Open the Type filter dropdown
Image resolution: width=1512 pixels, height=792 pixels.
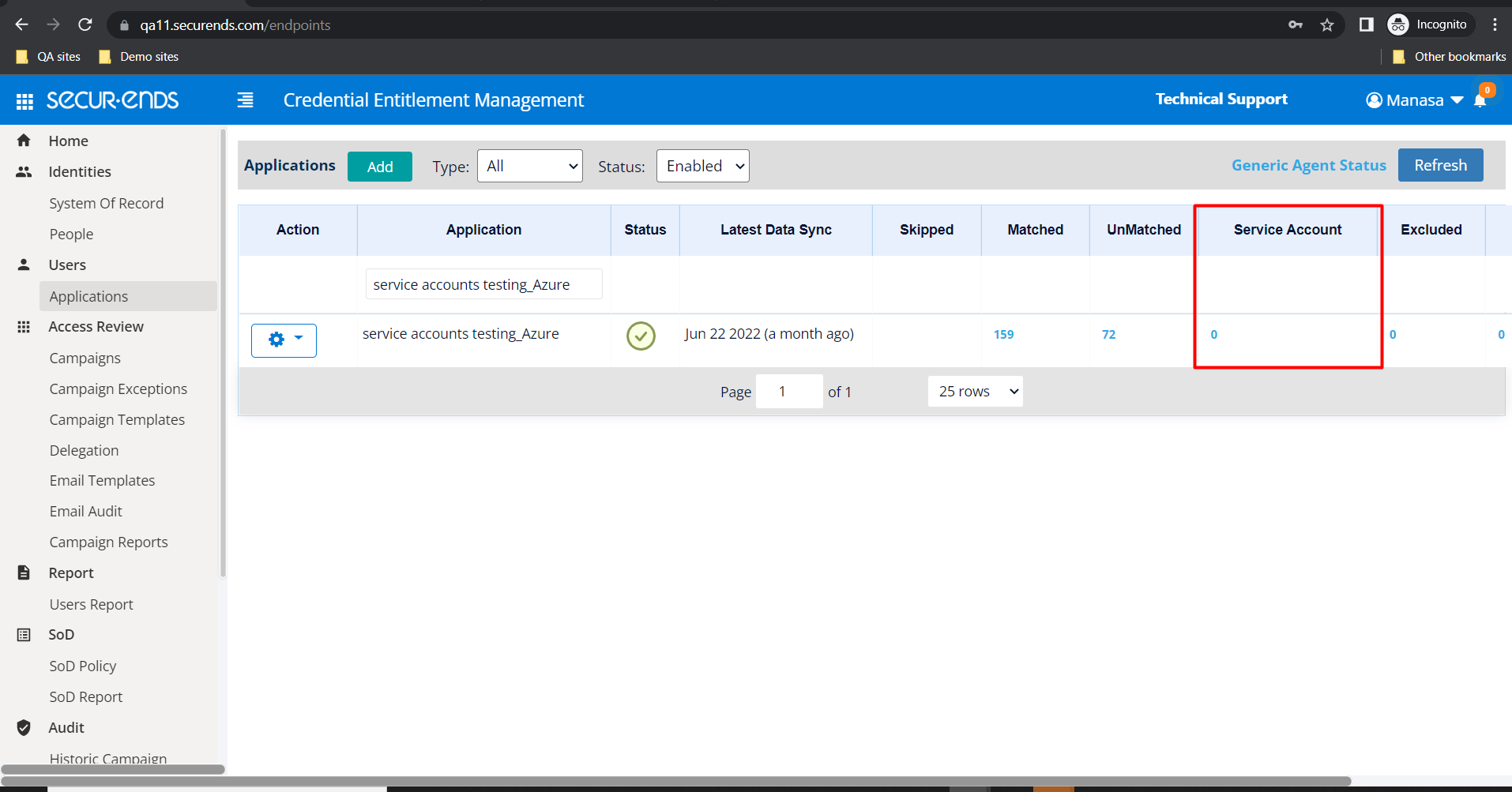pyautogui.click(x=529, y=166)
